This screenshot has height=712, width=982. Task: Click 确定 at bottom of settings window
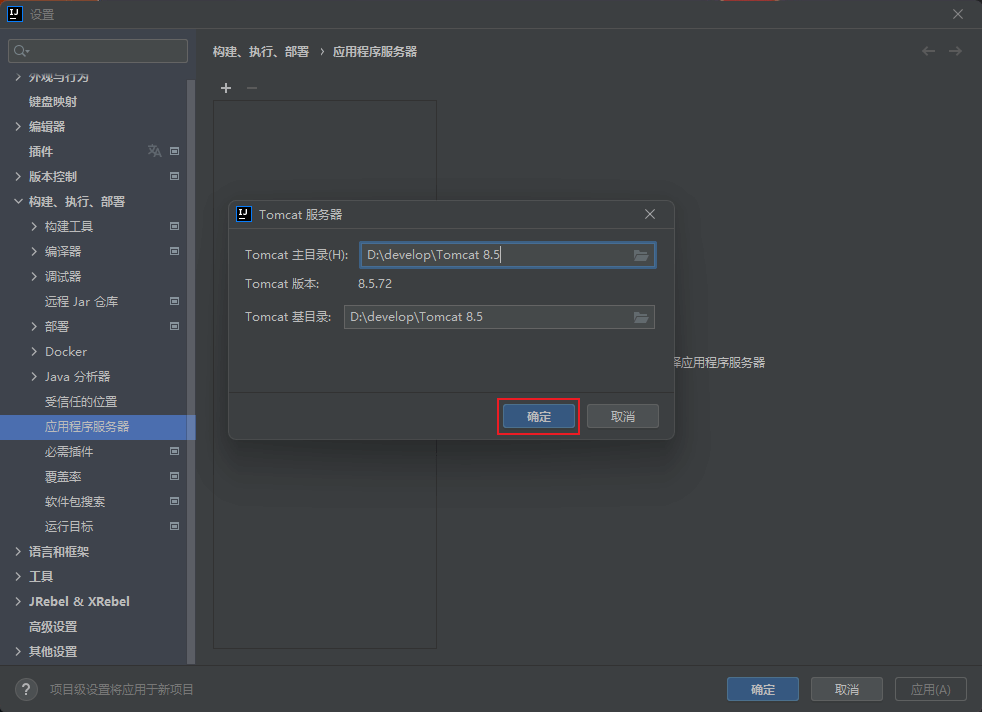point(763,689)
